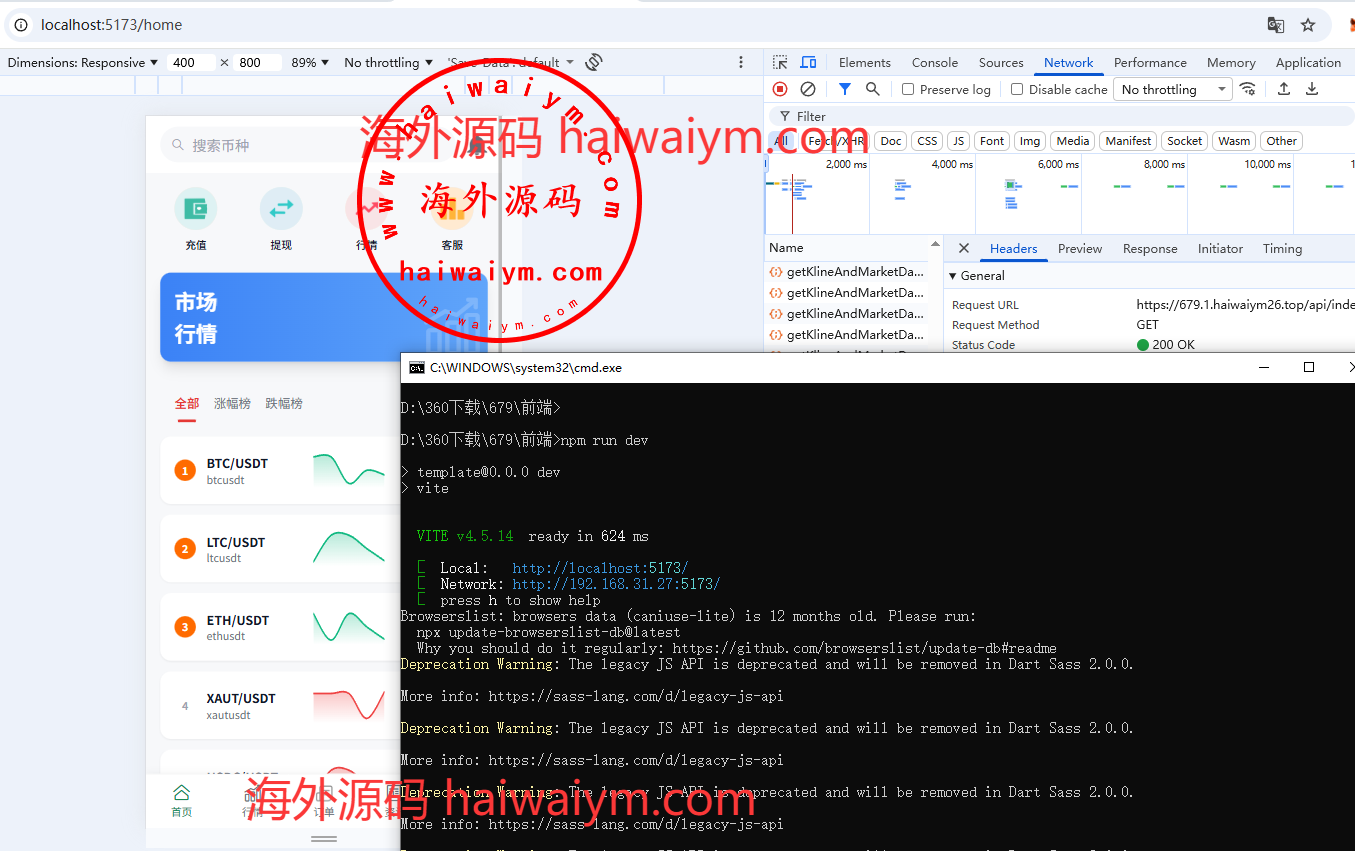Filter requests by Fetch/XHR type

point(837,141)
